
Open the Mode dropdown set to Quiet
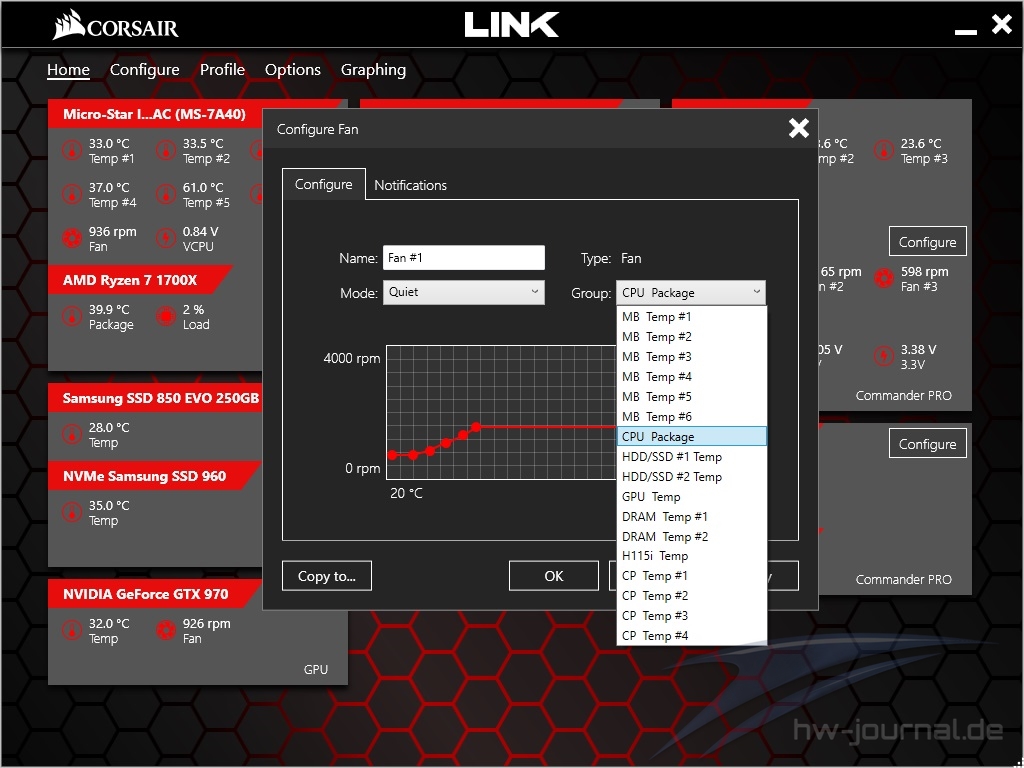pyautogui.click(x=463, y=292)
